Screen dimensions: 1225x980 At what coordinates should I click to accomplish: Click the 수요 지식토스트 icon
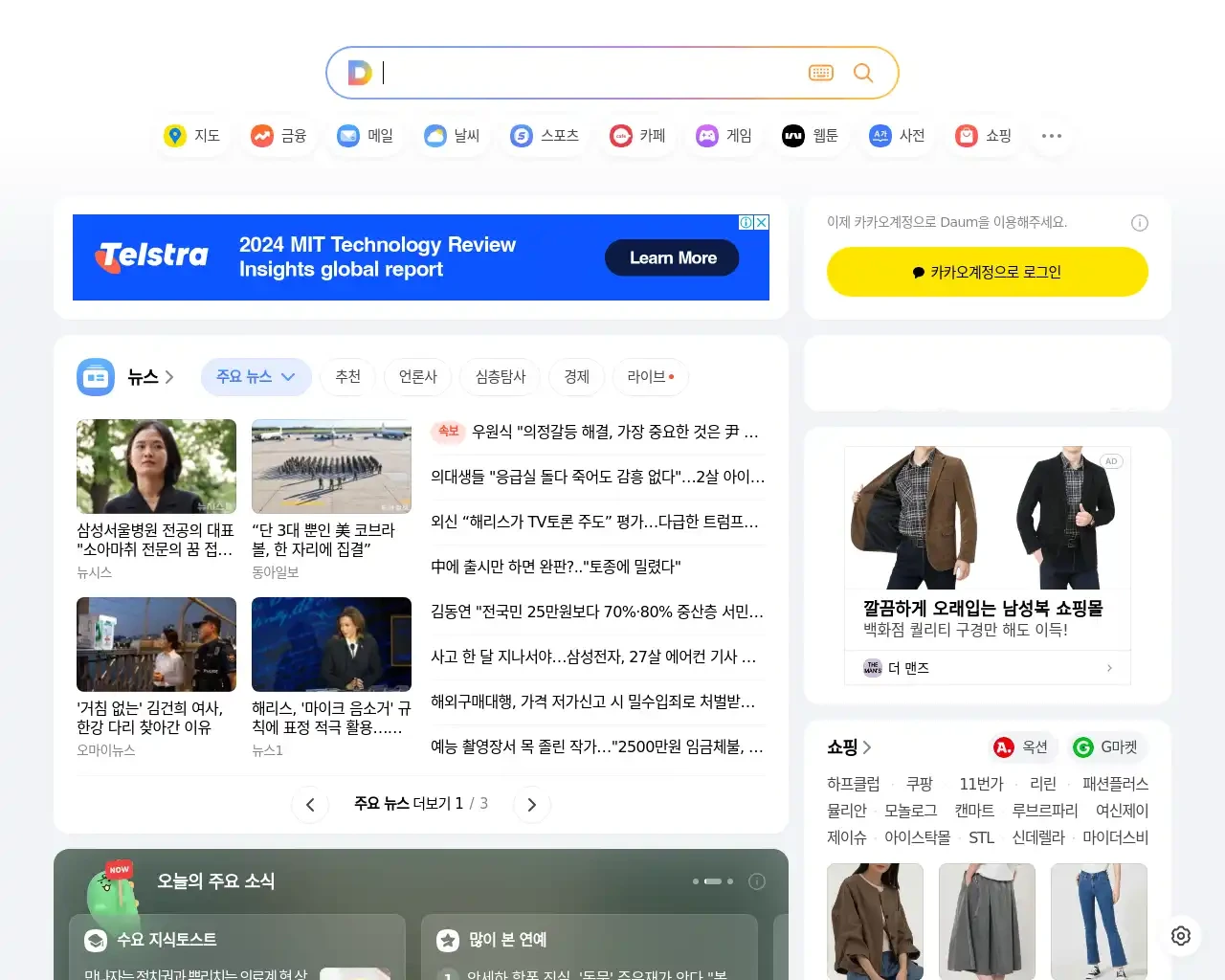96,941
